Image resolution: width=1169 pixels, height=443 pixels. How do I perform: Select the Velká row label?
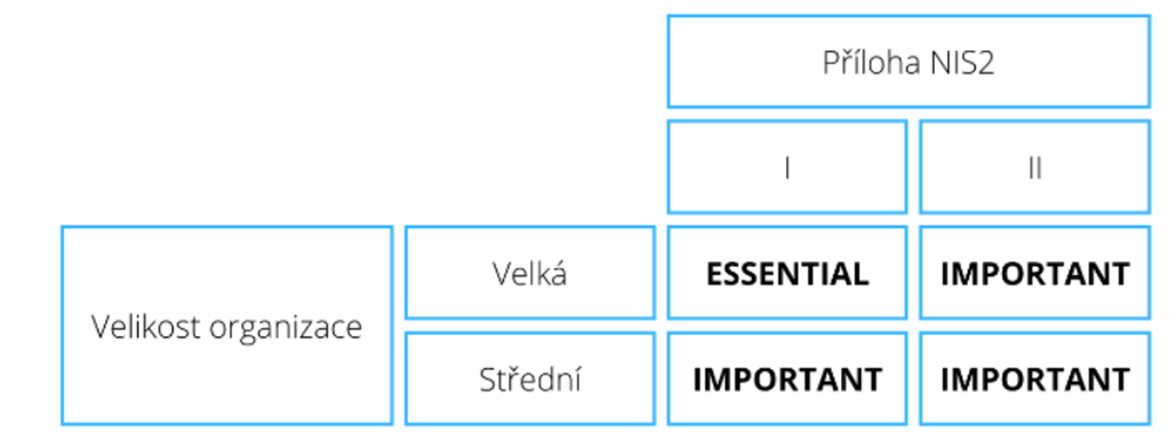point(530,273)
